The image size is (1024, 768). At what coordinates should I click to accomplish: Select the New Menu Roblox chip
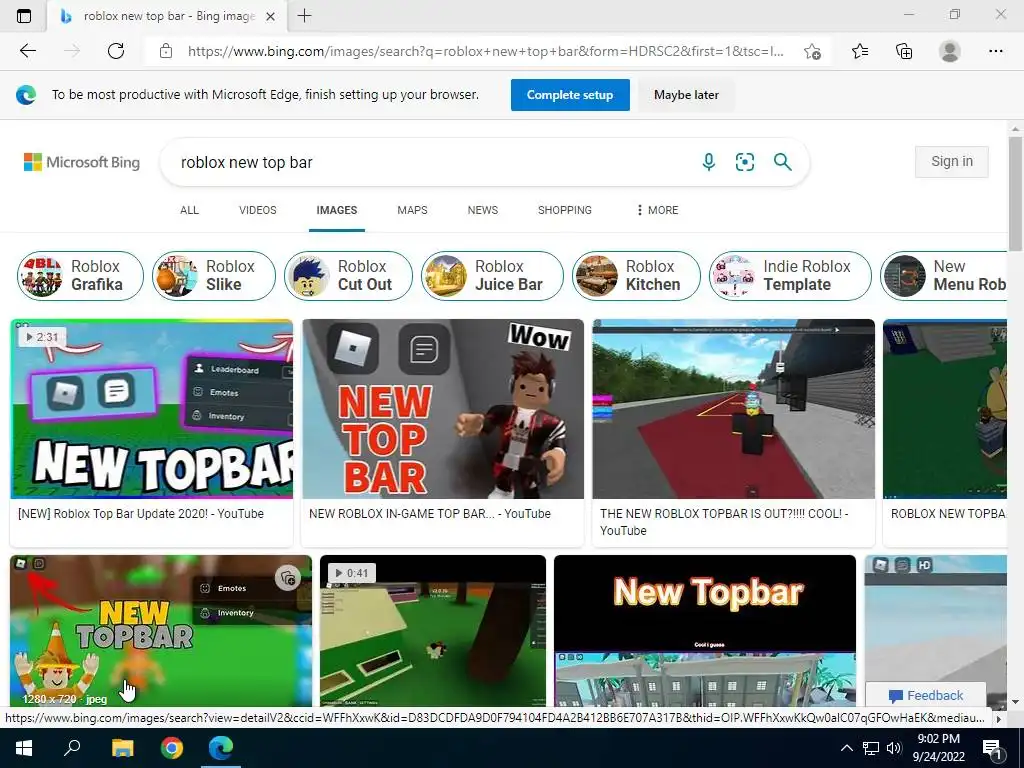944,276
